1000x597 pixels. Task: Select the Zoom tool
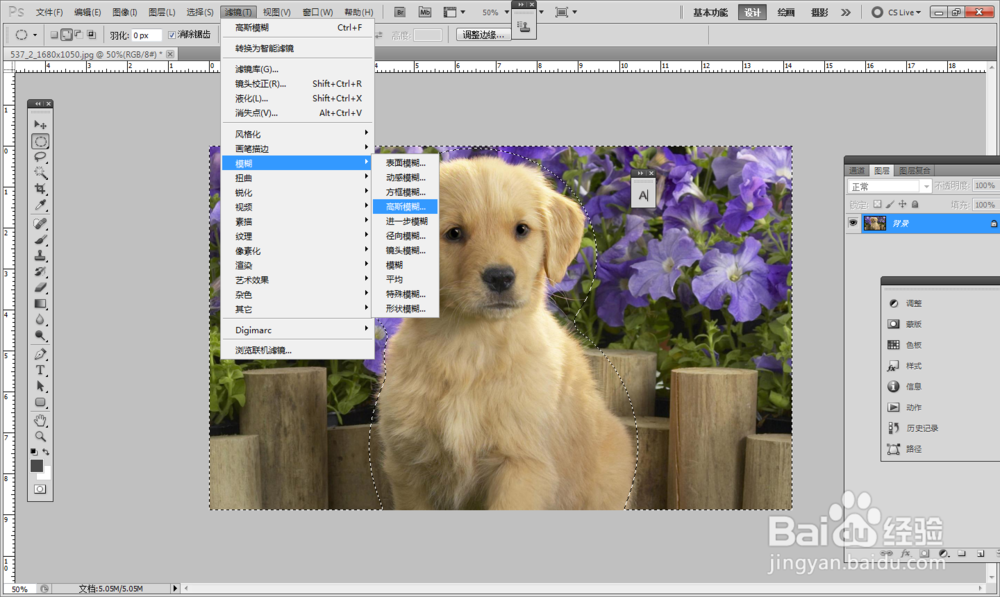[x=40, y=437]
